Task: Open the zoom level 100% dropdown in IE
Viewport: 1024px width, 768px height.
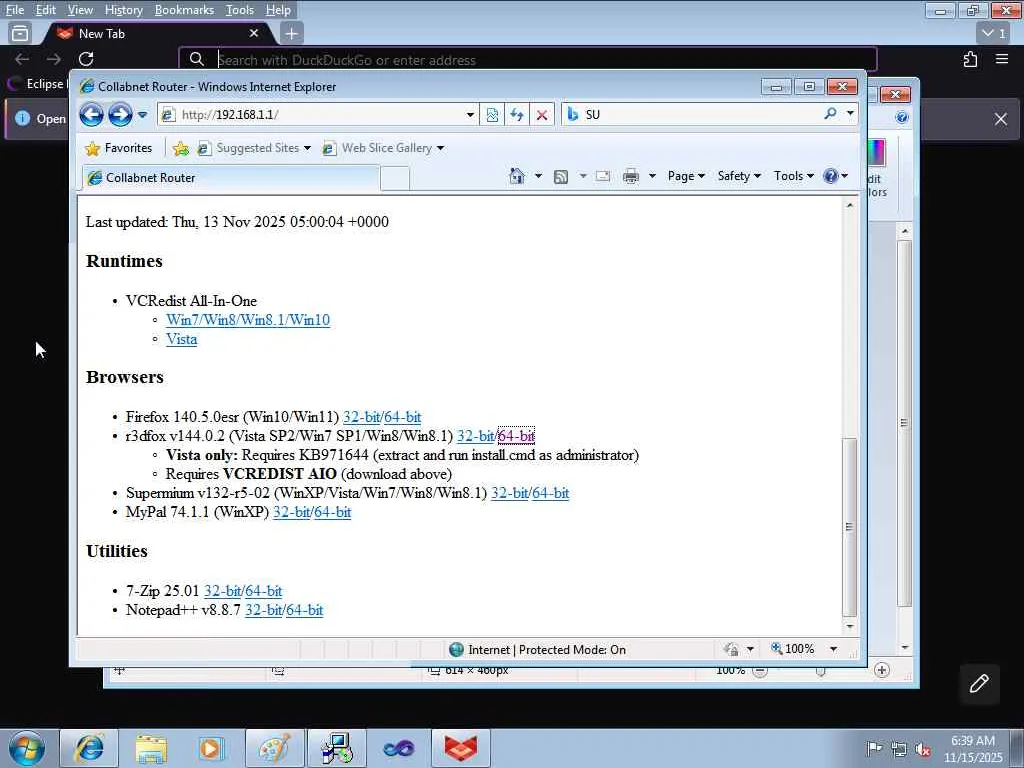Action: click(833, 649)
